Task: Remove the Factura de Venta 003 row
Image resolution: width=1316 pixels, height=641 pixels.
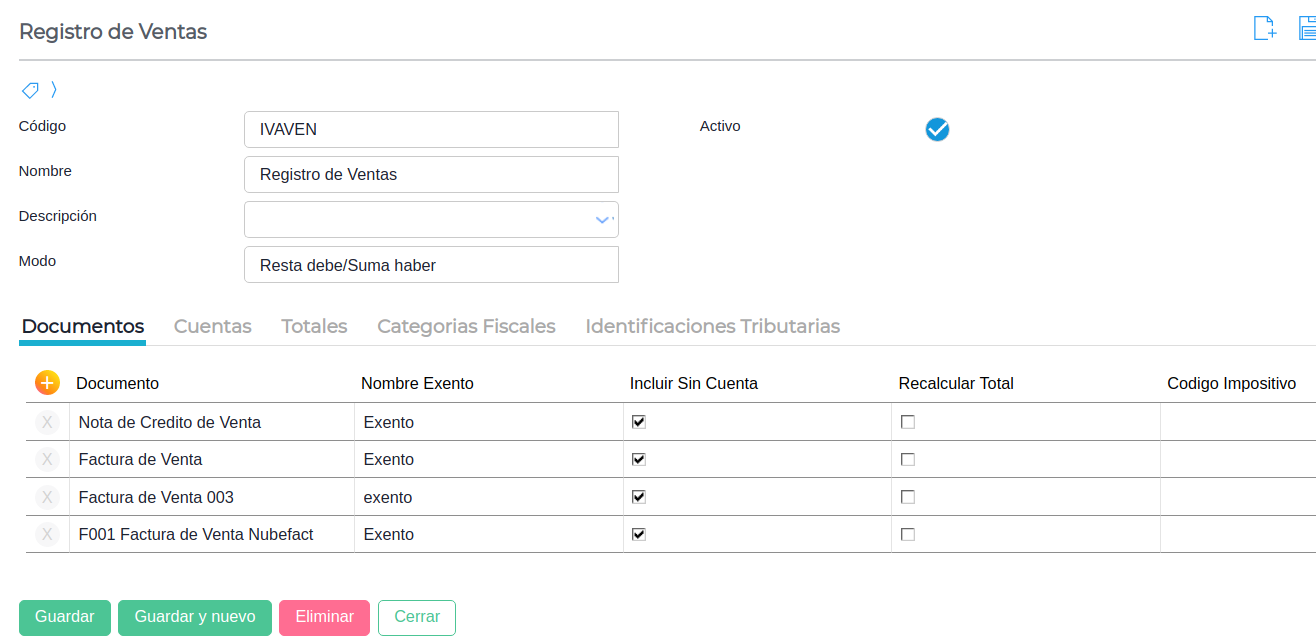Action: [x=47, y=497]
